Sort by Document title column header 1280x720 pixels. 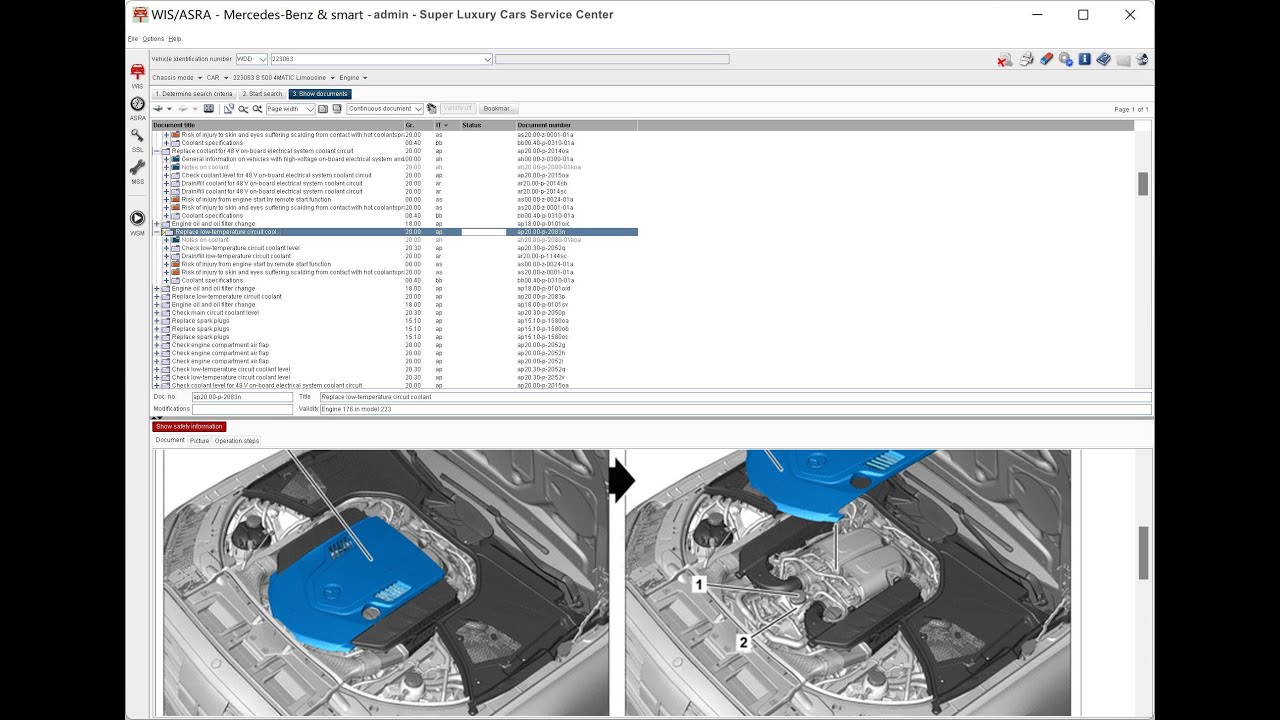278,126
